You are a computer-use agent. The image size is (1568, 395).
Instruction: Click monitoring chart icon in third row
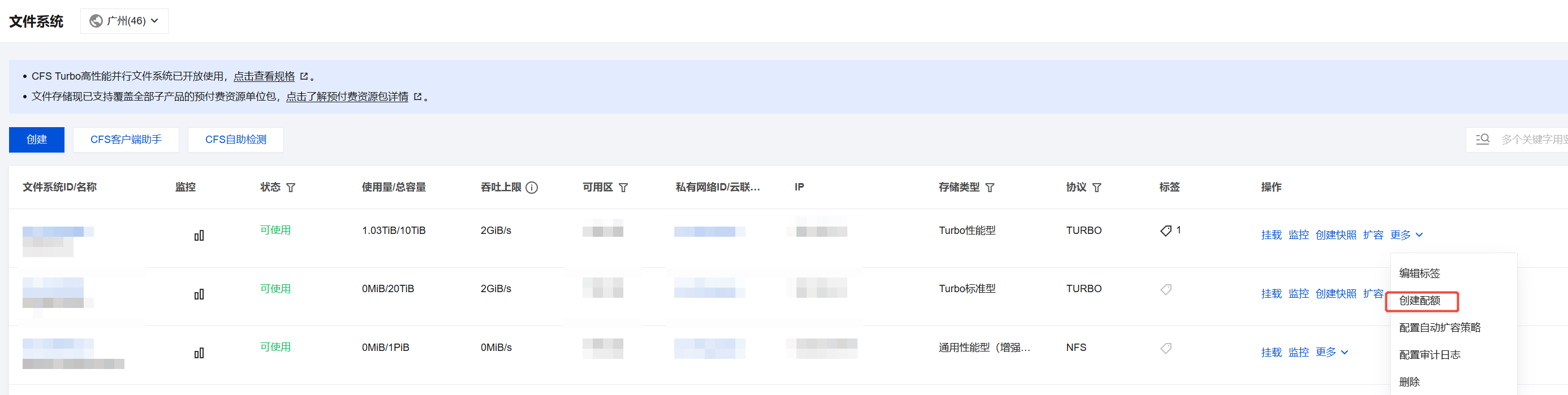[x=199, y=353]
